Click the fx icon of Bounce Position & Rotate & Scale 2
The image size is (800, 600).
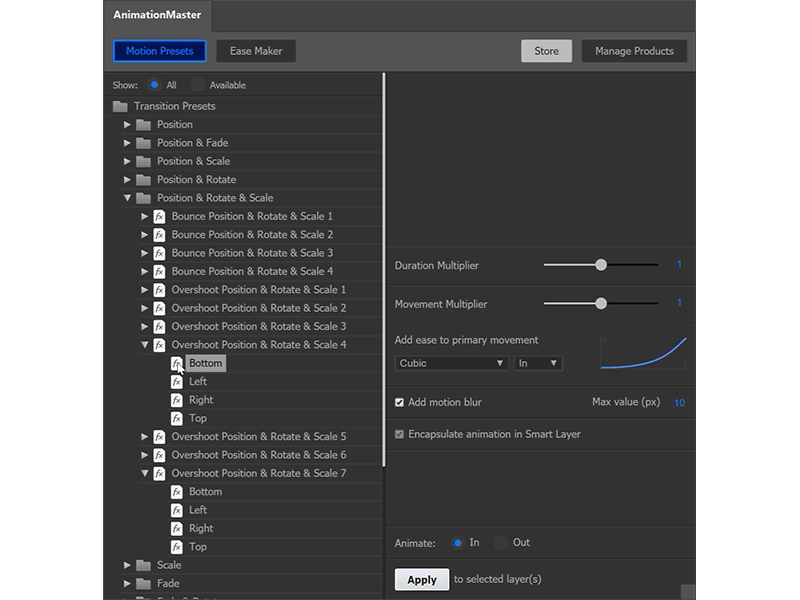pyautogui.click(x=160, y=235)
